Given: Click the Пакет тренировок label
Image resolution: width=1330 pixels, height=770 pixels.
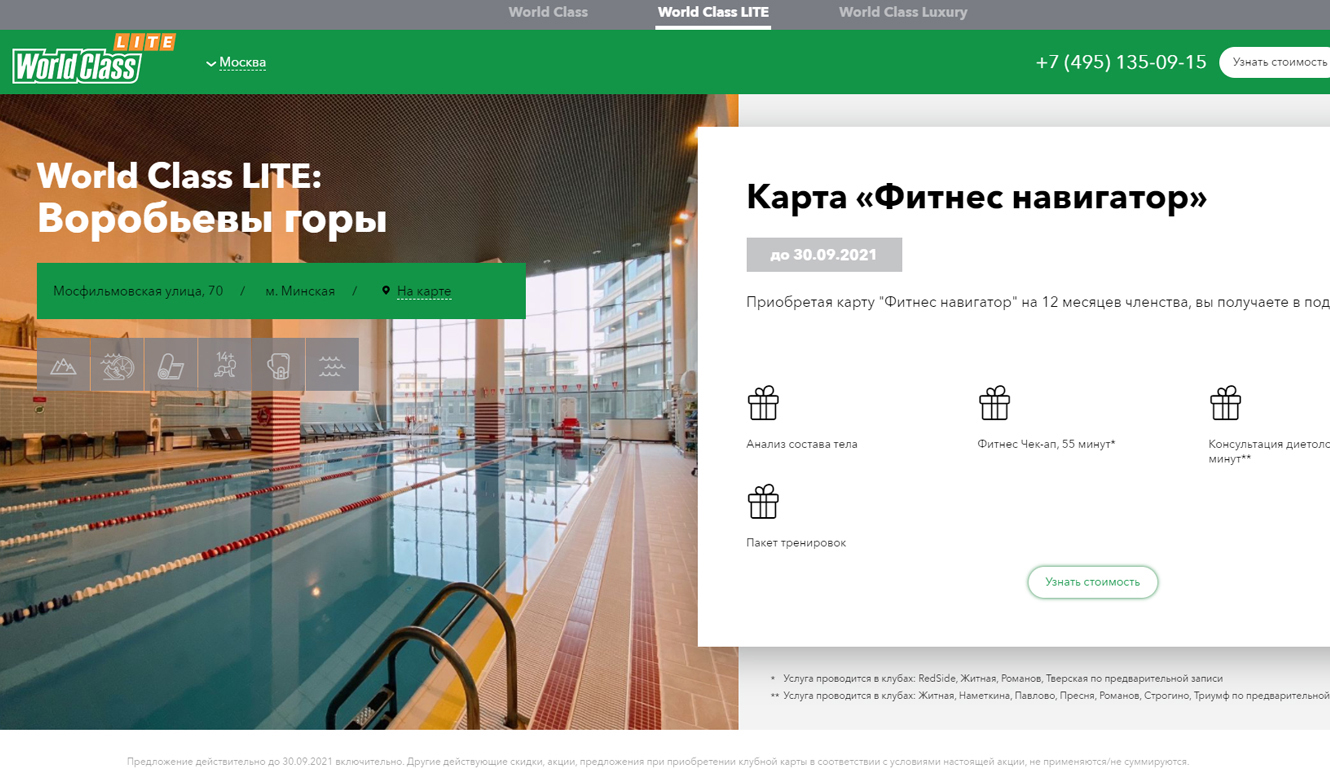Looking at the screenshot, I should (796, 543).
